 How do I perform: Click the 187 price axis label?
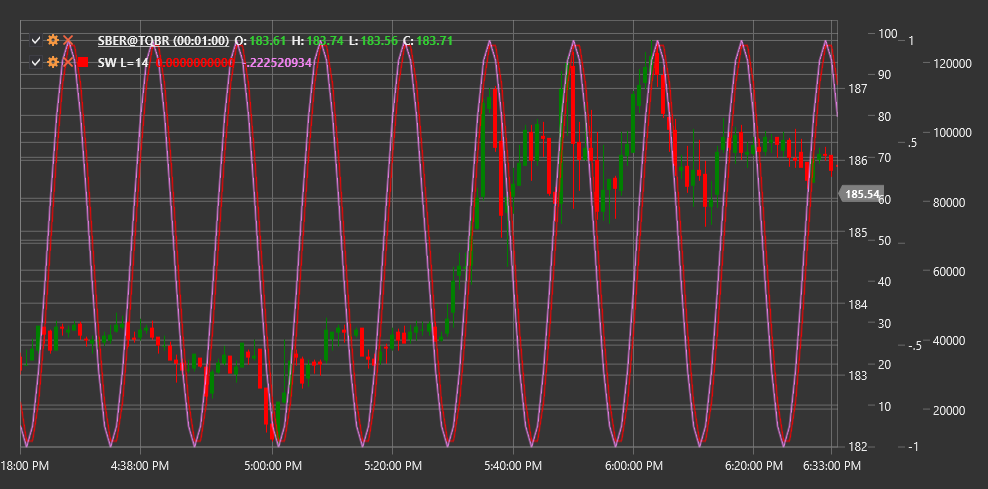coord(856,88)
